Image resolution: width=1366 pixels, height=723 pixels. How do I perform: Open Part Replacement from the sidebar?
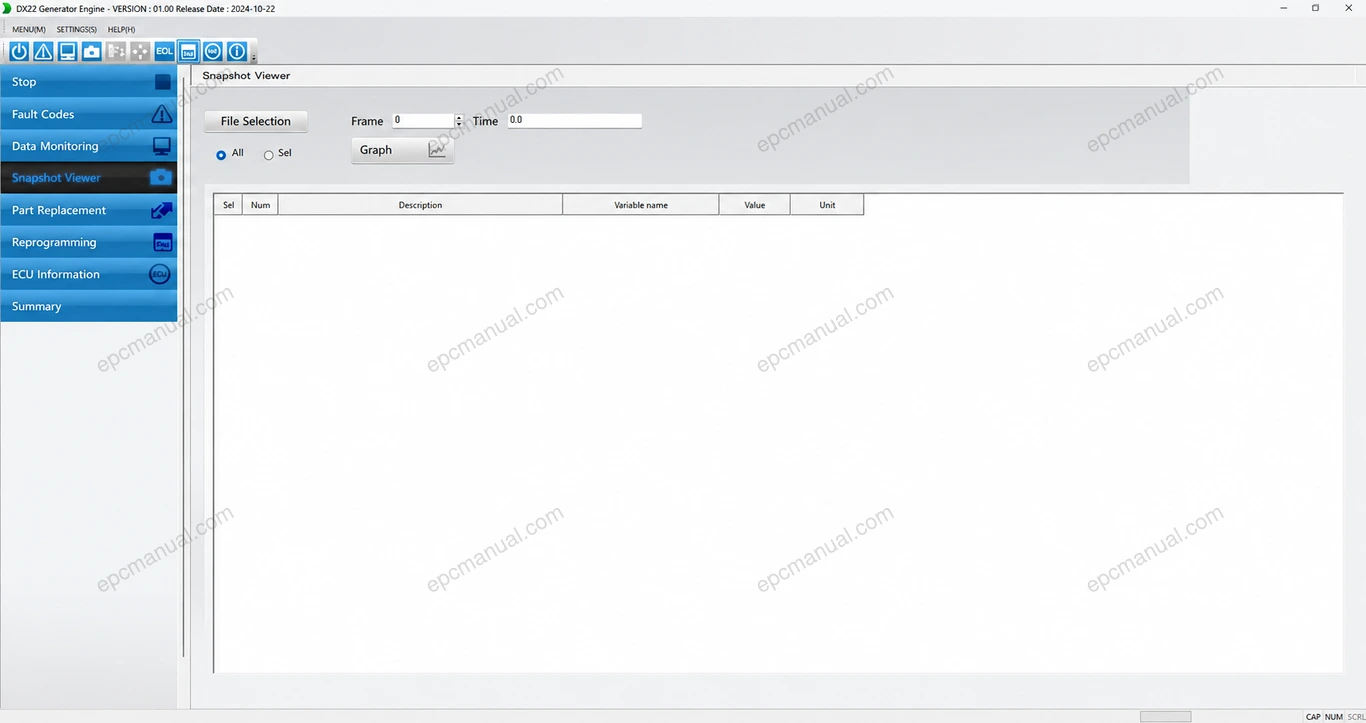(x=89, y=210)
